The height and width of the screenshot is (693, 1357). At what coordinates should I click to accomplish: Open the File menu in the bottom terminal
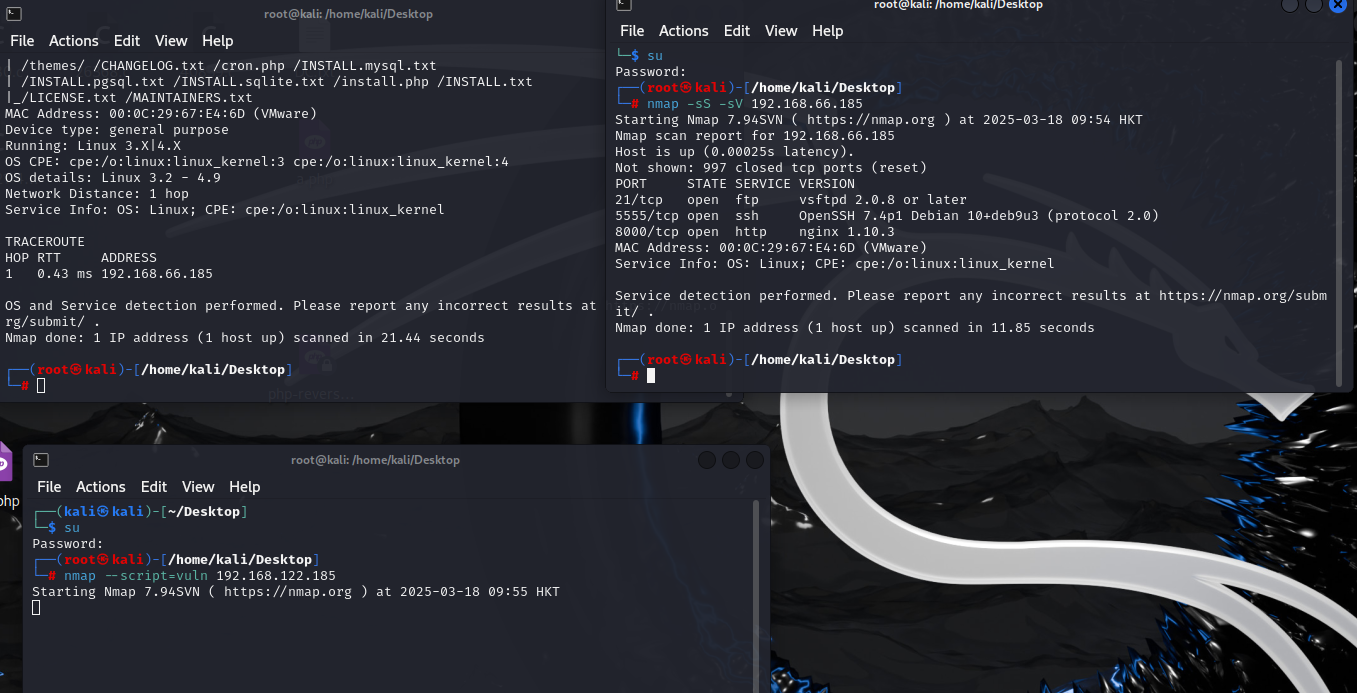click(x=49, y=487)
